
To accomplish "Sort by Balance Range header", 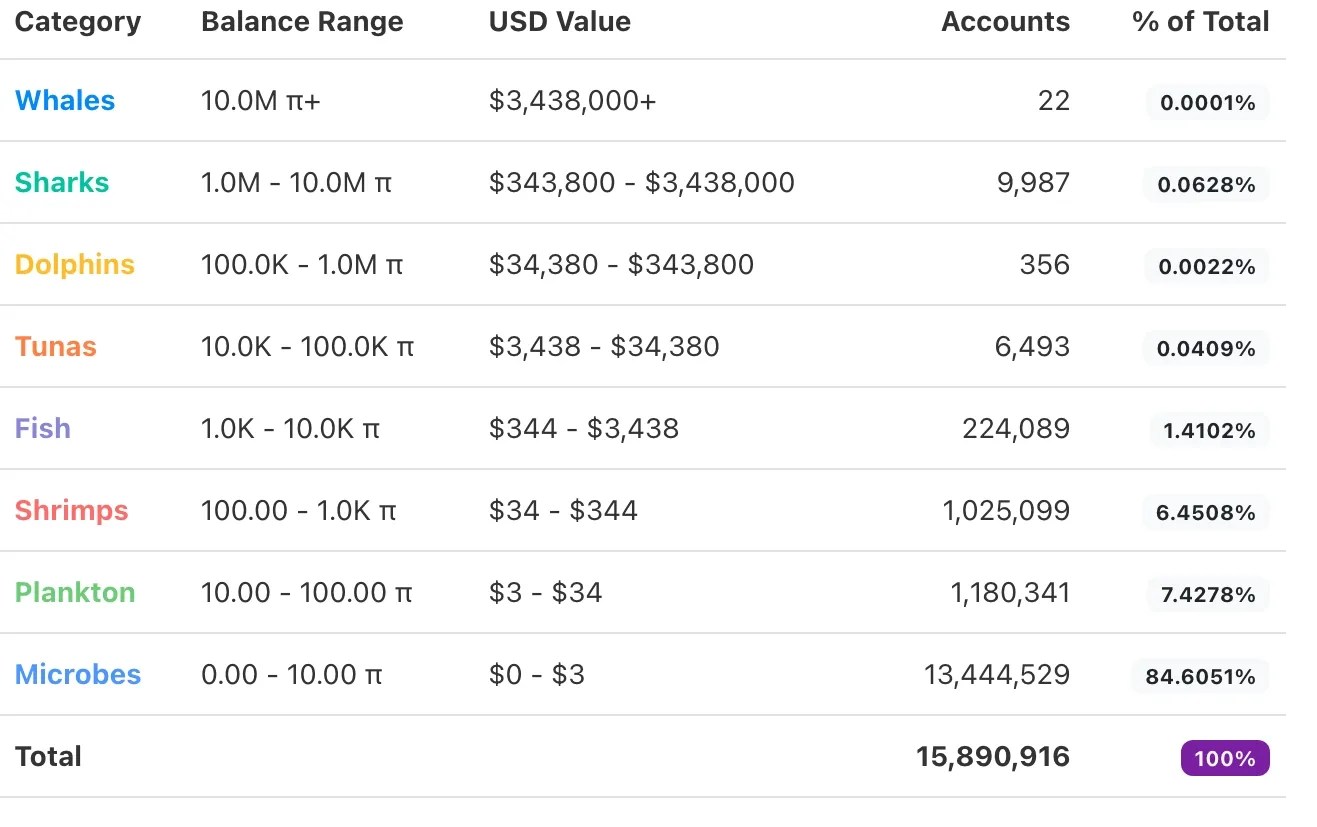I will tap(302, 22).
